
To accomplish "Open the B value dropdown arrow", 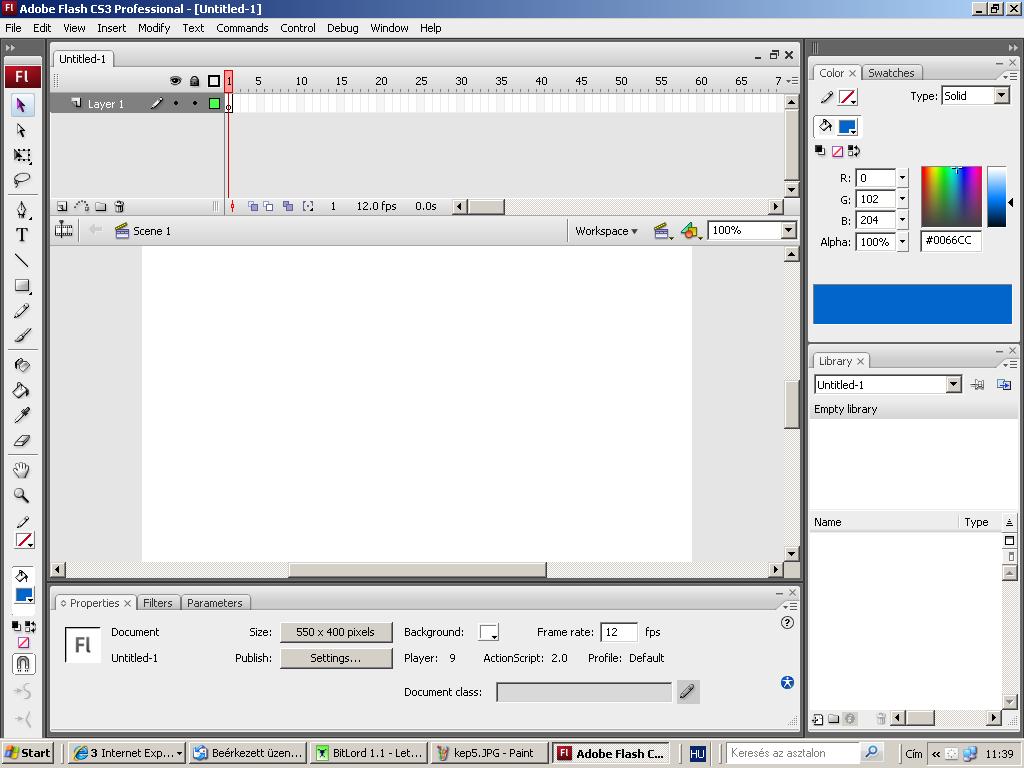I will click(x=903, y=220).
